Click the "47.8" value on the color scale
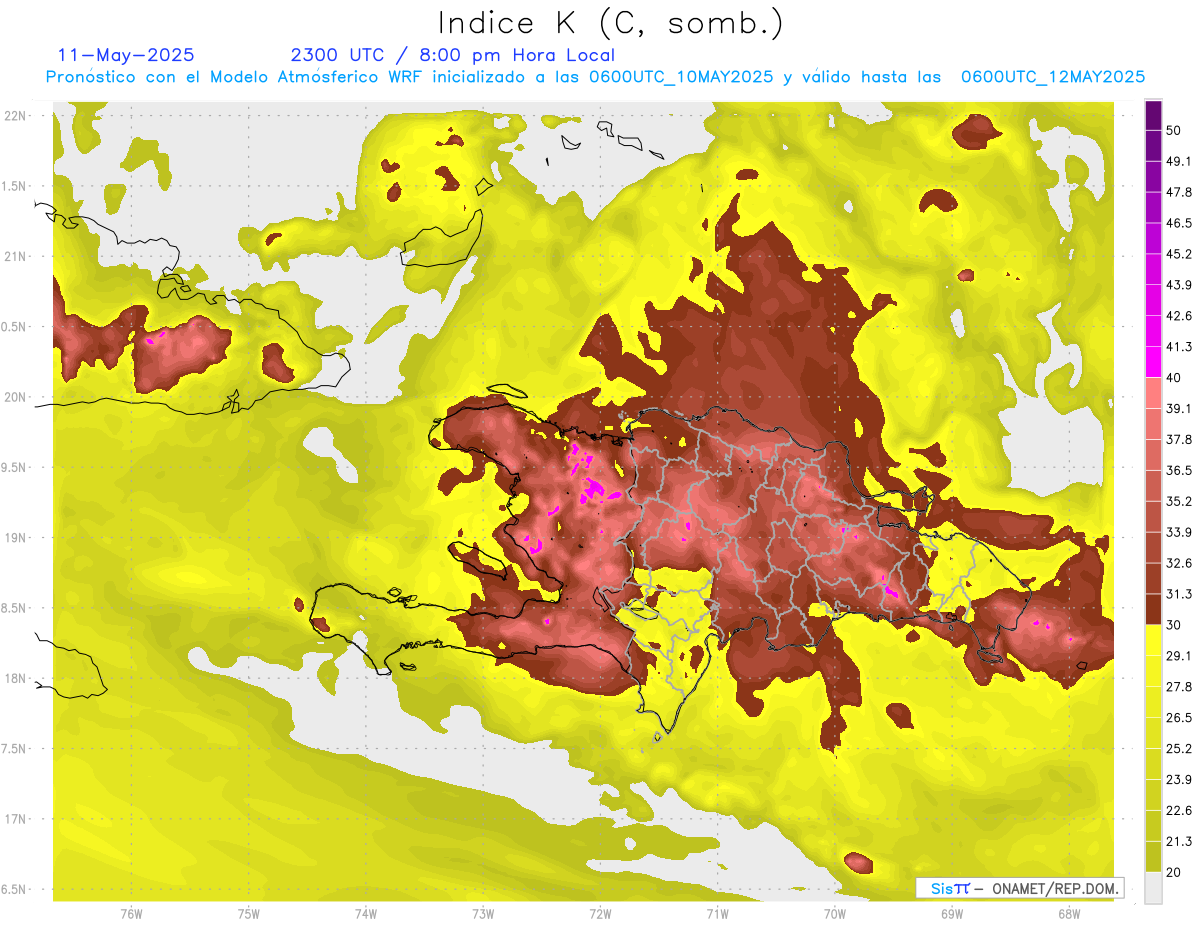 (x=1179, y=192)
